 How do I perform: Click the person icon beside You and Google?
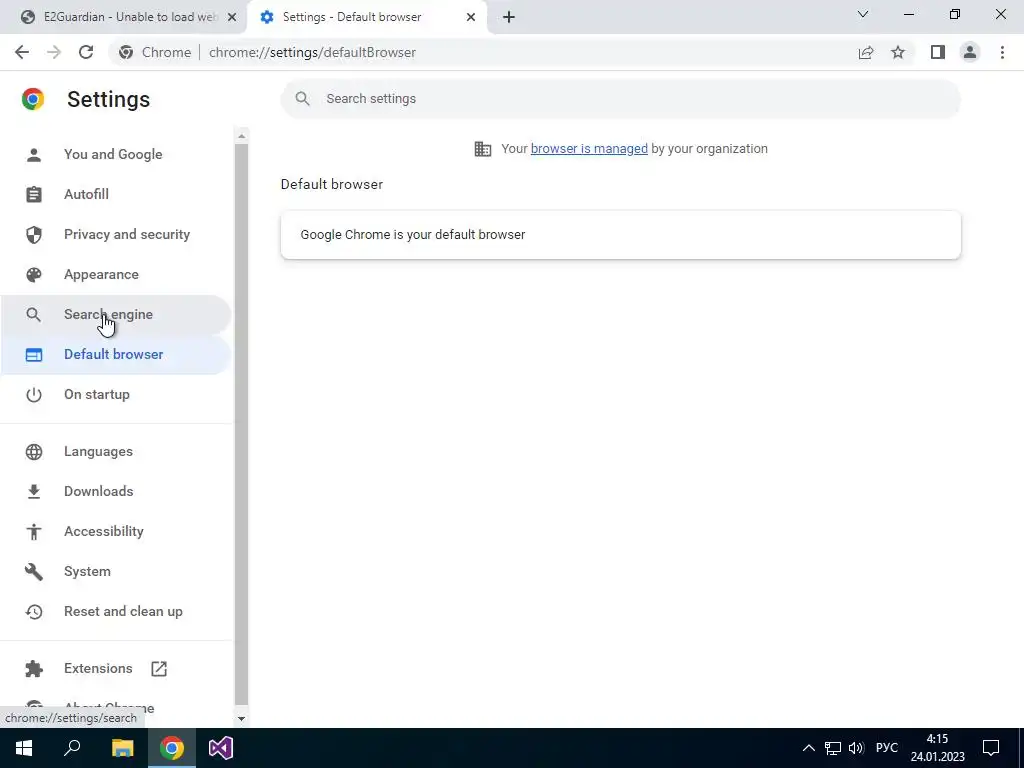[34, 155]
